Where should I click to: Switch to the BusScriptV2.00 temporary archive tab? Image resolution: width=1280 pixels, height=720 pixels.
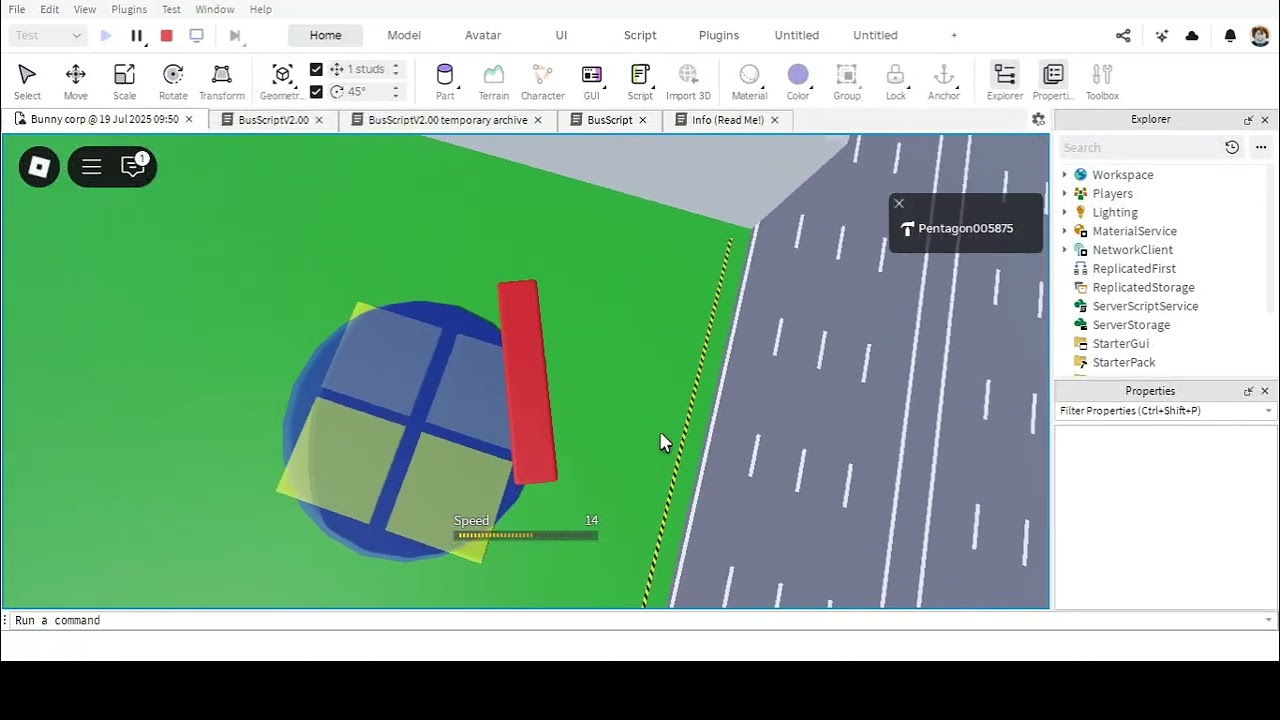click(x=447, y=120)
